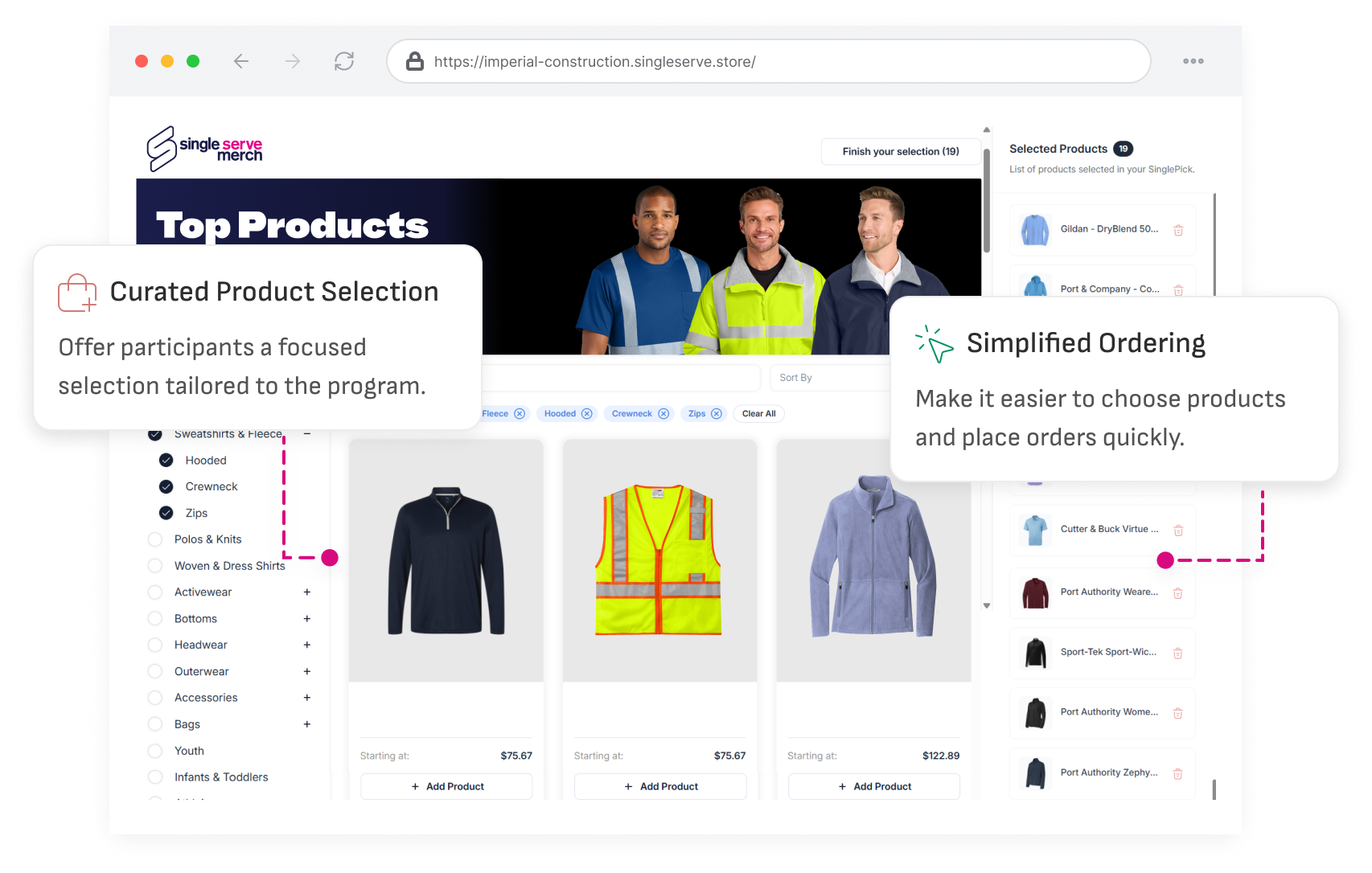Screen dimensions: 1372x873
Task: Delete Gildan DryBlend from selected products
Action: pyautogui.click(x=1178, y=231)
